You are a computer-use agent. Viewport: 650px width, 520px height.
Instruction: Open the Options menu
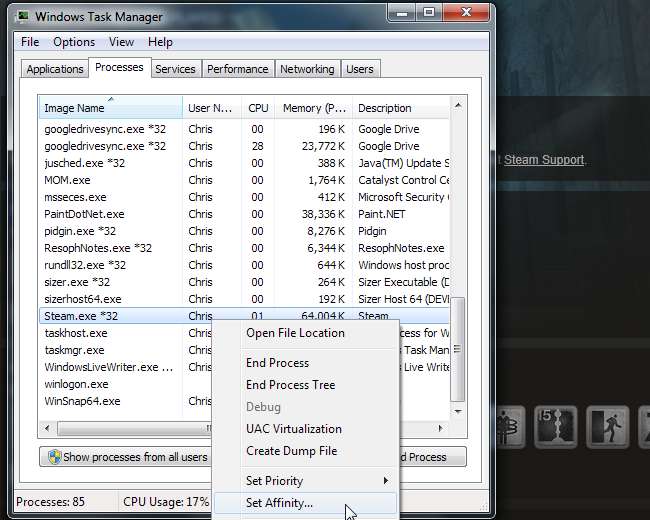tap(74, 42)
